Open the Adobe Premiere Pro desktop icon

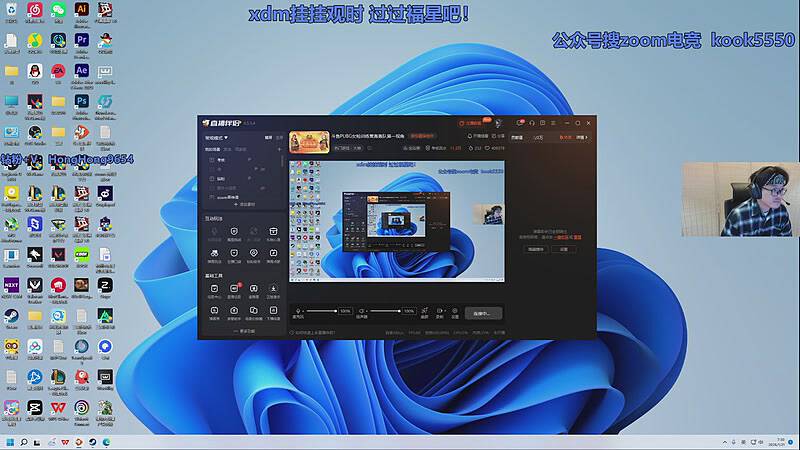[x=82, y=41]
